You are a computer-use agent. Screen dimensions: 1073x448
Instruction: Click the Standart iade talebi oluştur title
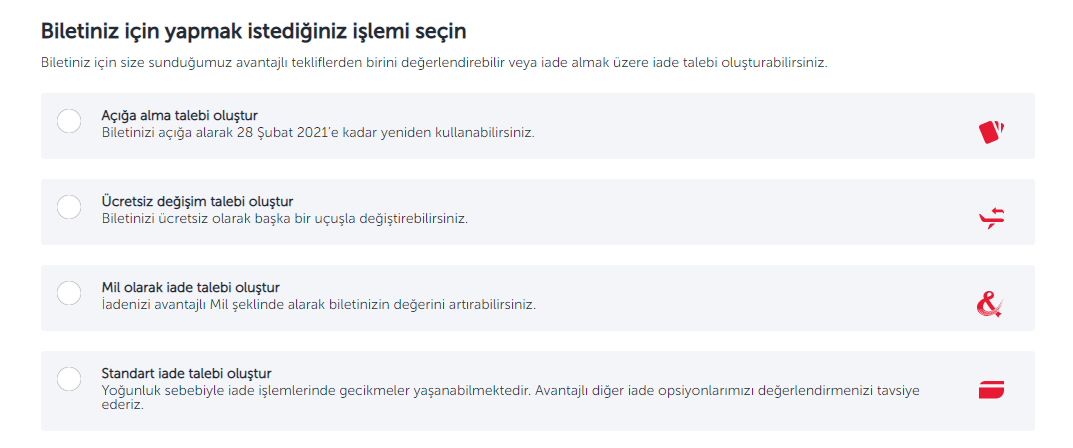[x=186, y=373]
